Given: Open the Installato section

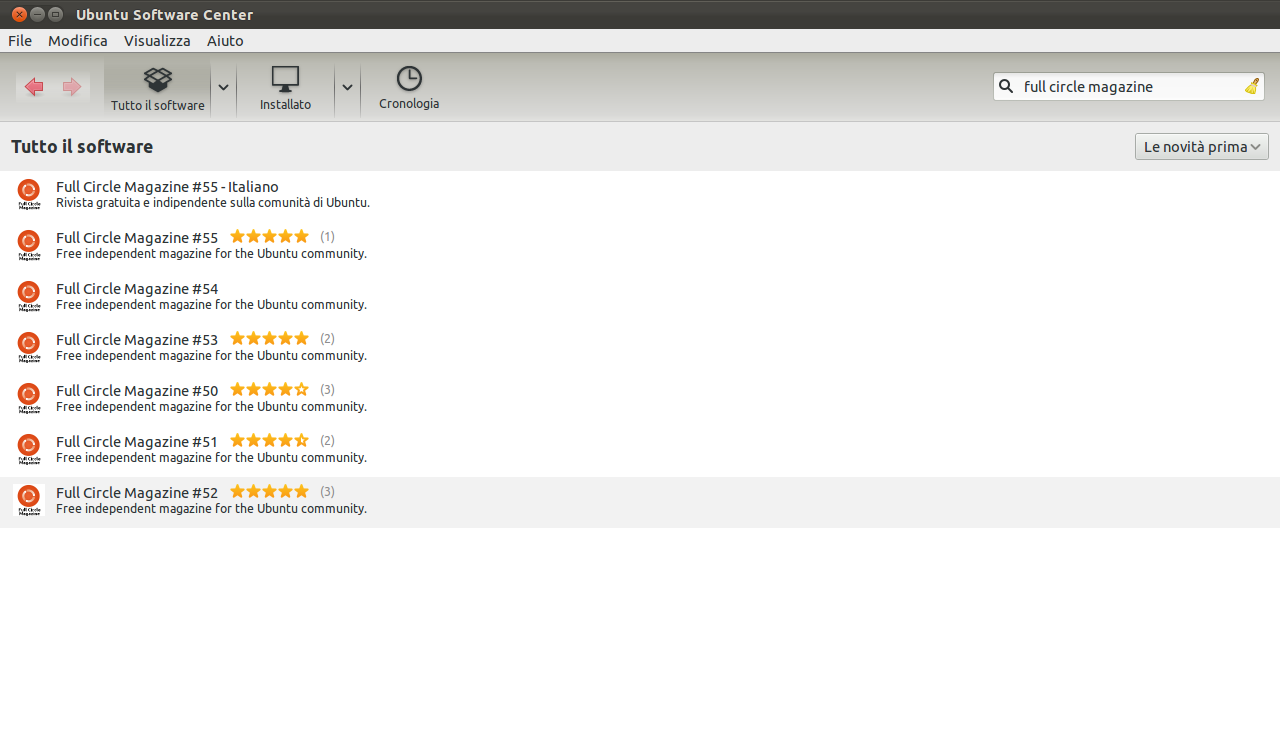Looking at the screenshot, I should click(x=285, y=89).
